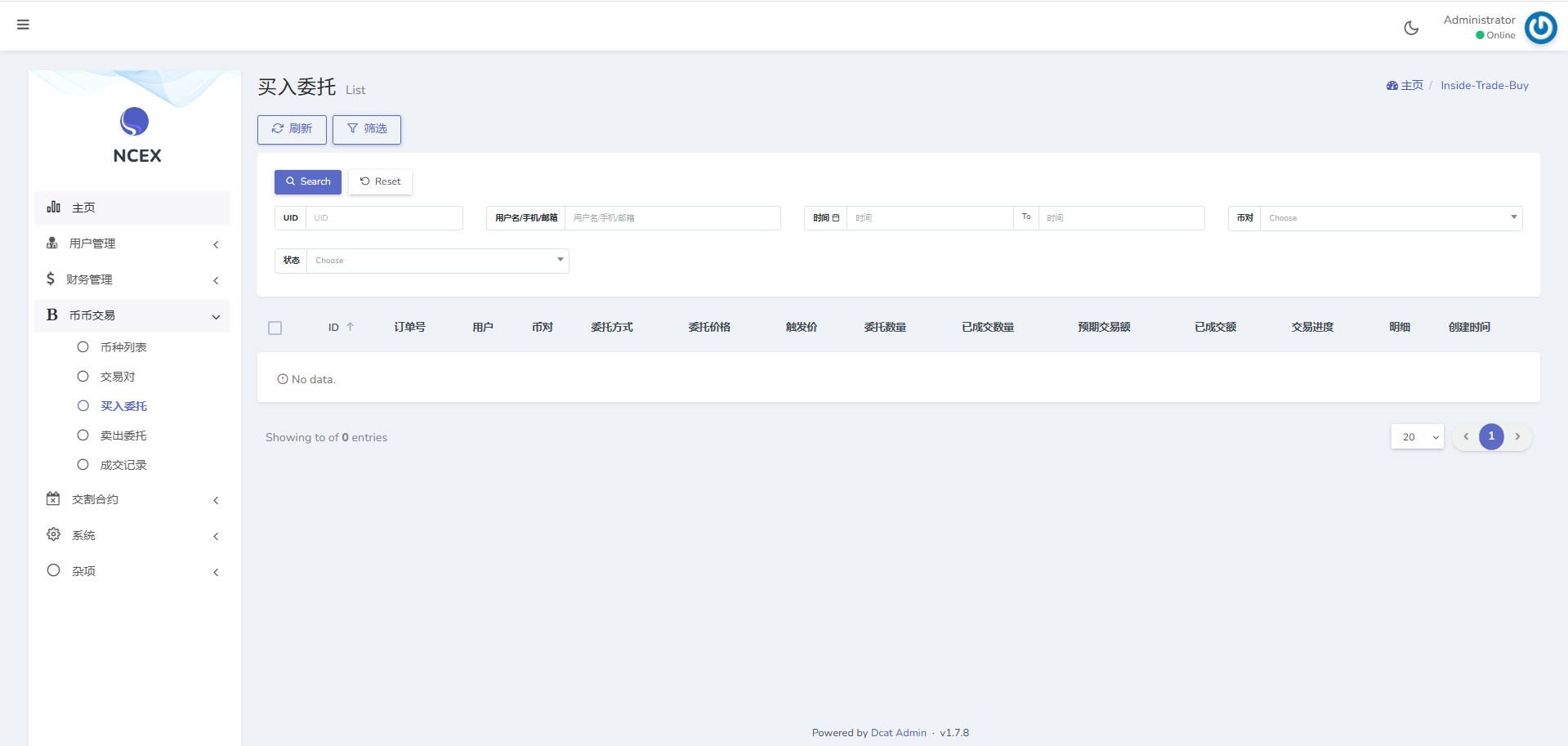Expand the 系统 menu chevron
This screenshot has height=746, width=1568.
click(x=216, y=536)
